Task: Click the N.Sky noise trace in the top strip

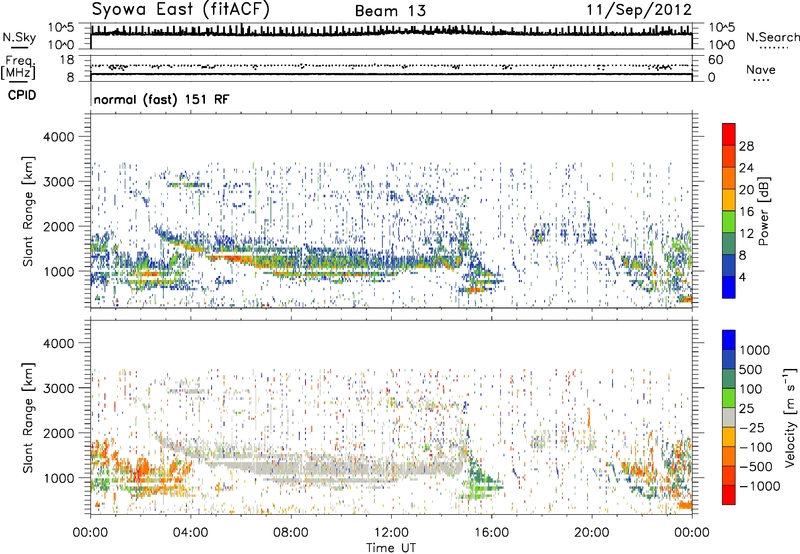Action: pos(391,32)
